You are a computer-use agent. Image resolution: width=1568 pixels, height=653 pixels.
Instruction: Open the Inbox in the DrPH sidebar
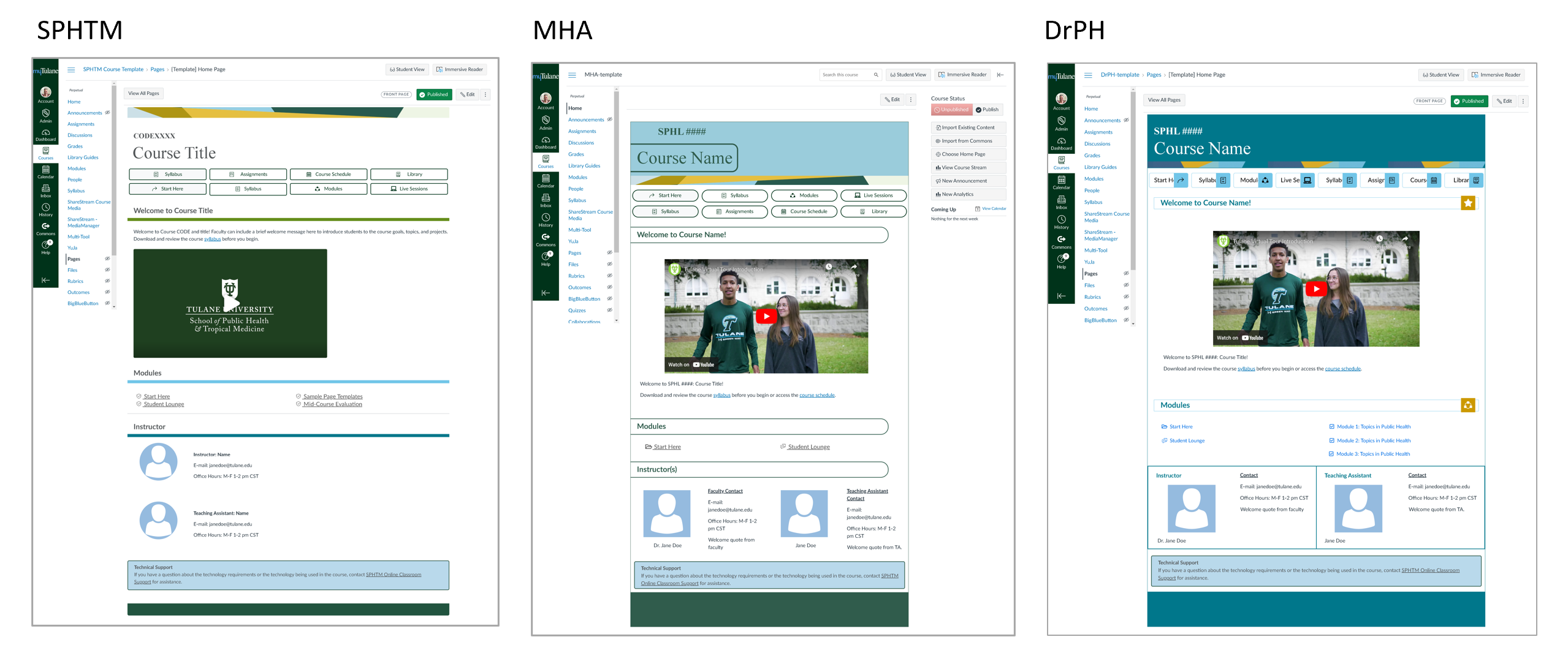[1061, 202]
